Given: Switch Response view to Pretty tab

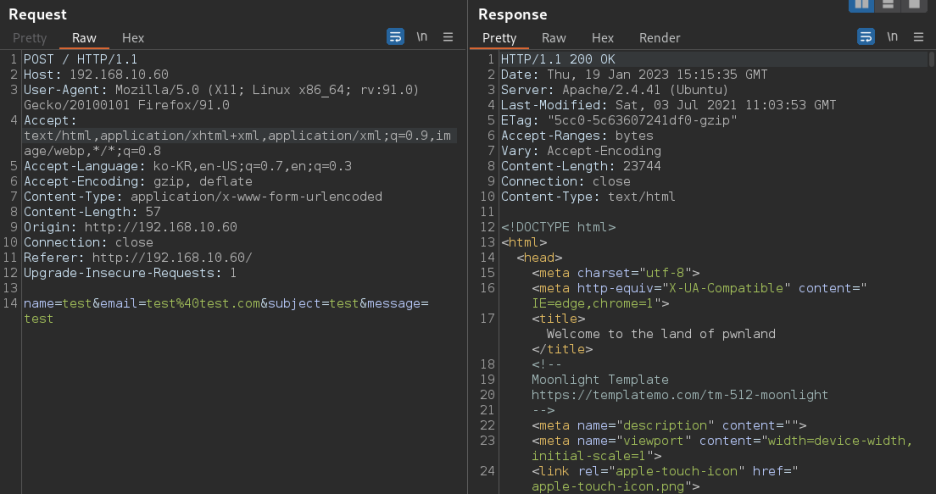Looking at the screenshot, I should [499, 38].
